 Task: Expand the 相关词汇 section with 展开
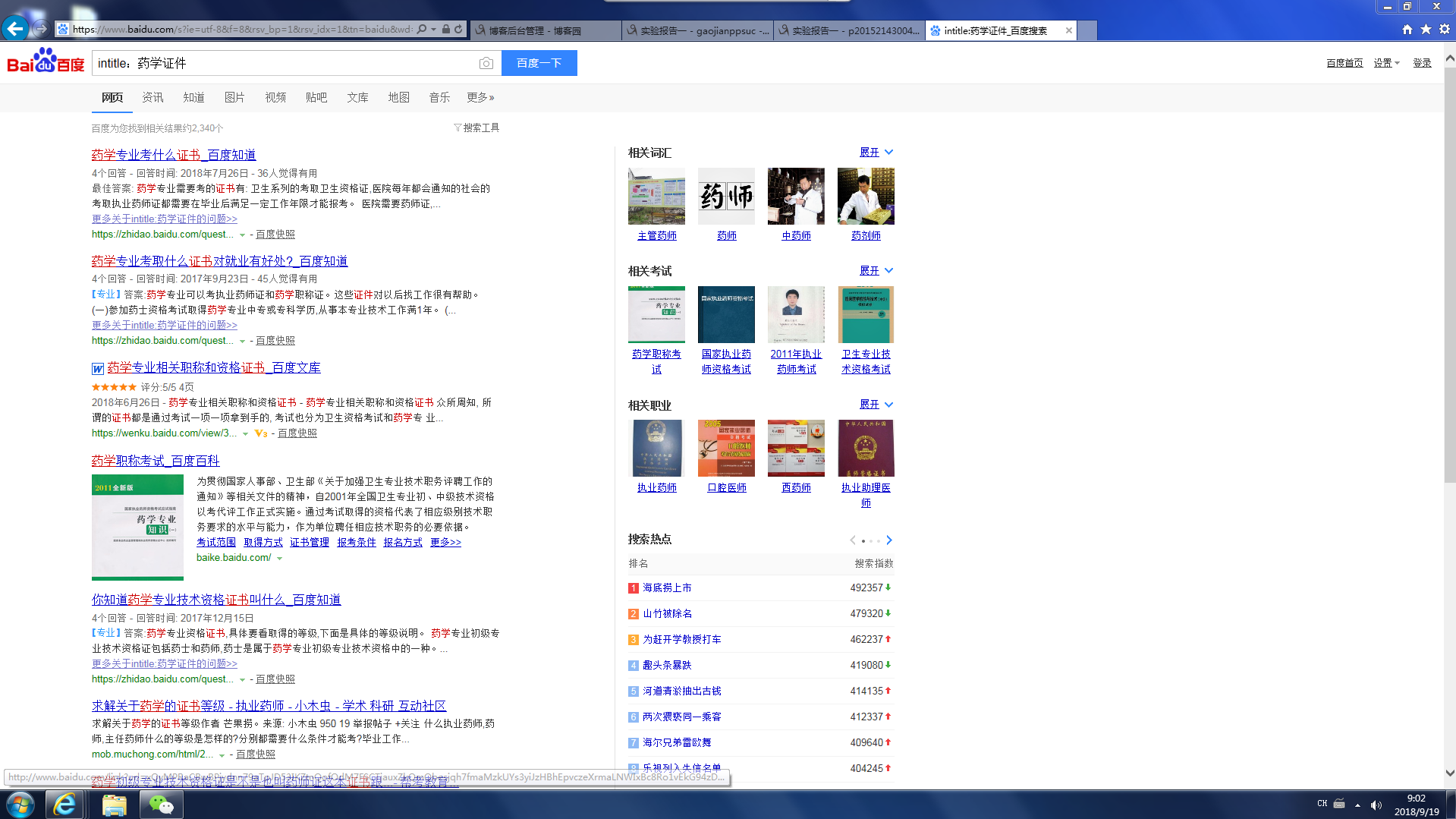(876, 153)
